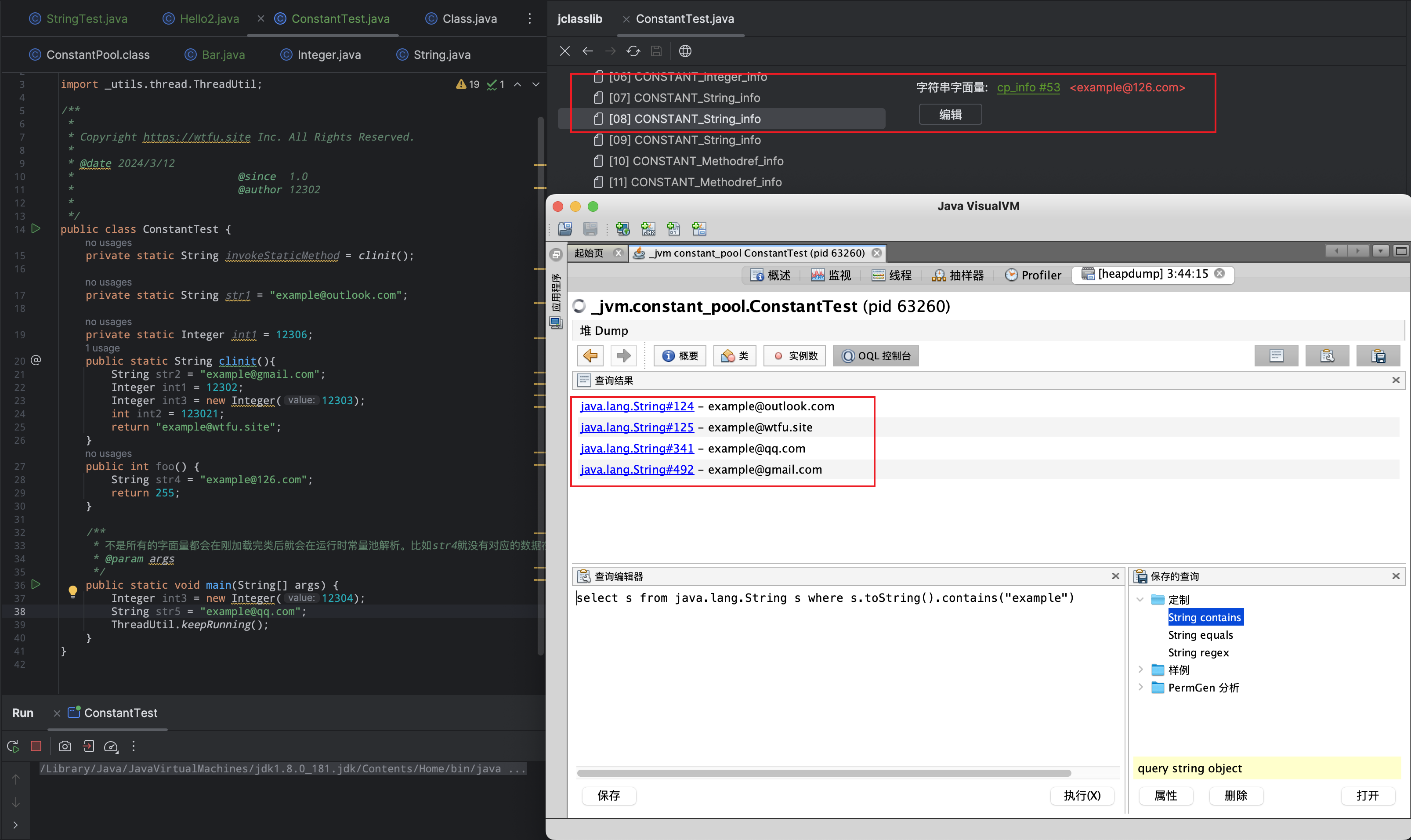Screen dimensions: 1411x840
Task: Click the query editor horizontal scrollbar
Action: 824,773
